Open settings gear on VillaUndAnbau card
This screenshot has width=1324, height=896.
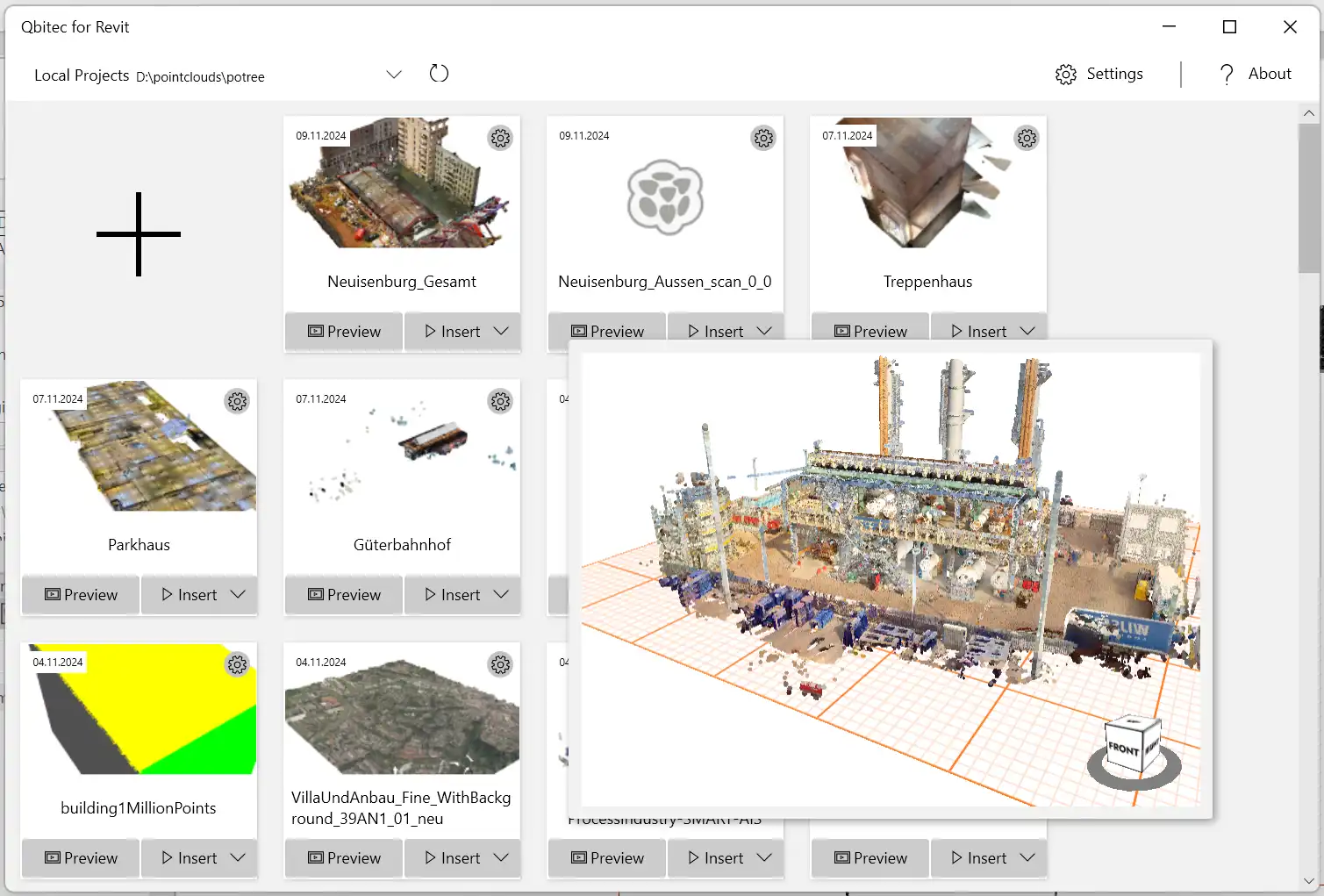point(500,664)
